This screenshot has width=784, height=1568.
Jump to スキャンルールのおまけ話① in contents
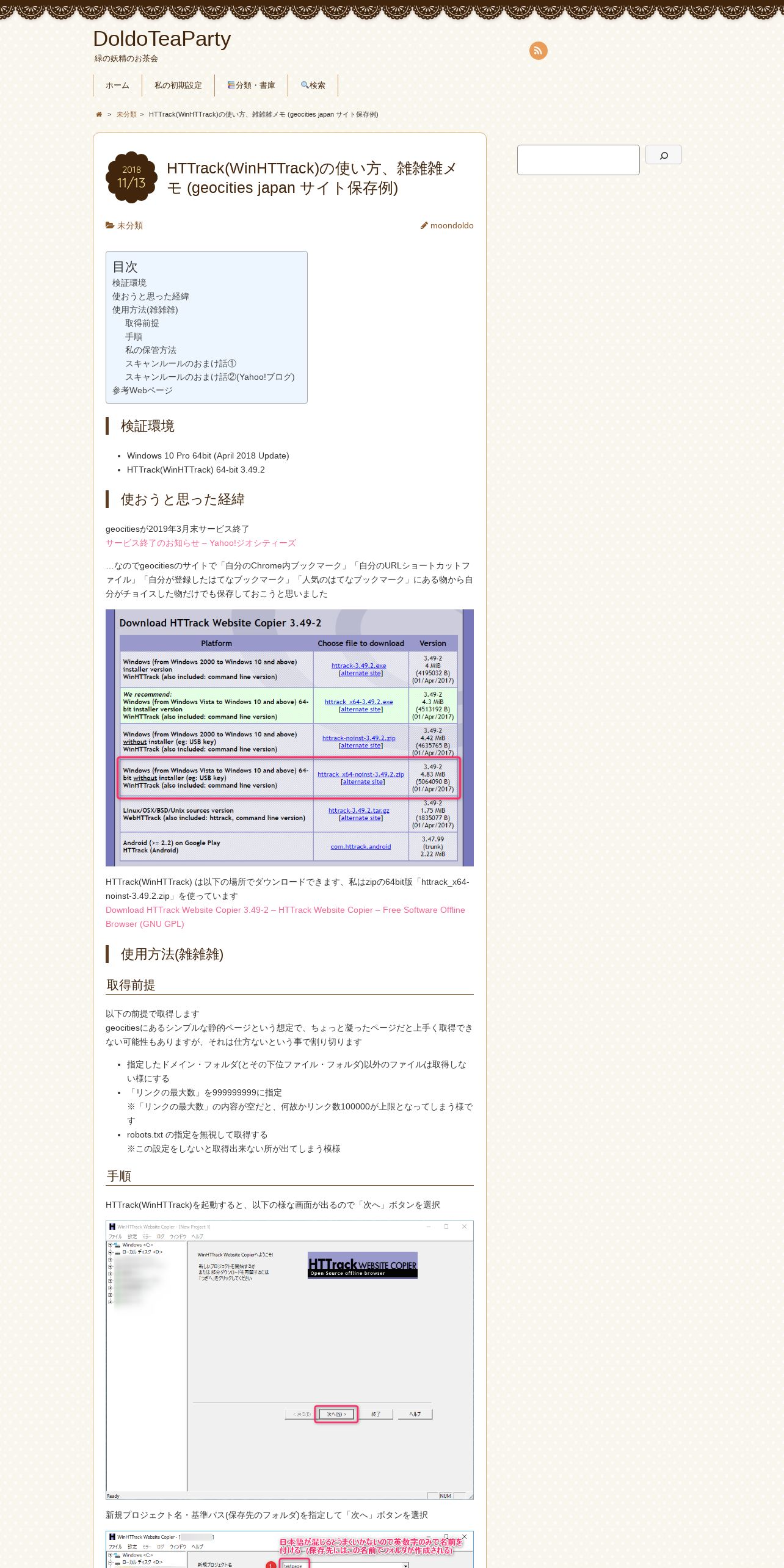point(181,363)
